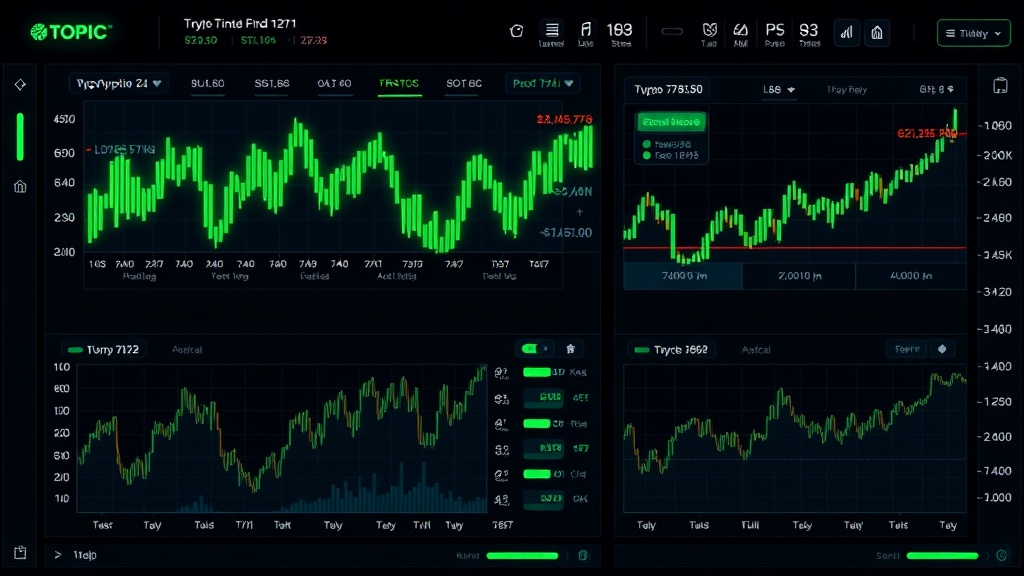Click the triangle drawing icon left of PS
The width and height of the screenshot is (1024, 576).
pyautogui.click(x=741, y=29)
